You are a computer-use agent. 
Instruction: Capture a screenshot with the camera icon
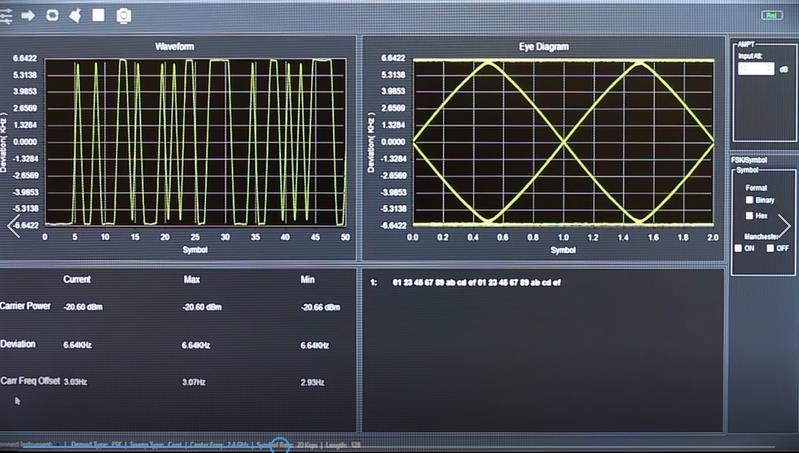pyautogui.click(x=123, y=15)
